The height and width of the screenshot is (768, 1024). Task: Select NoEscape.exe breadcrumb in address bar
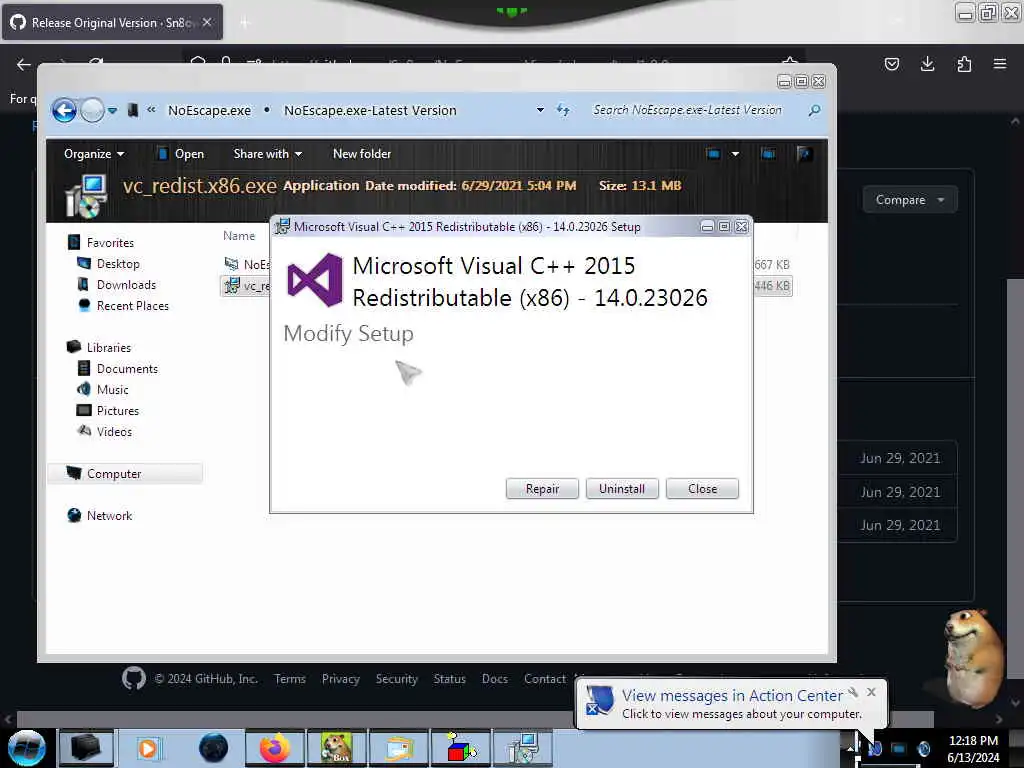(209, 110)
